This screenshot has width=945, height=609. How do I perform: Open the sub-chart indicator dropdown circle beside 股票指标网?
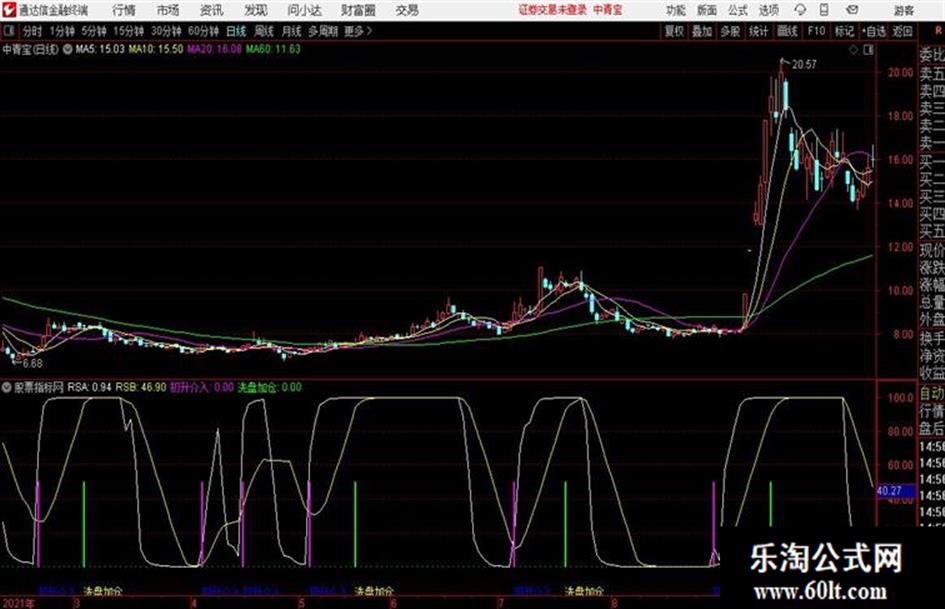(x=7, y=387)
